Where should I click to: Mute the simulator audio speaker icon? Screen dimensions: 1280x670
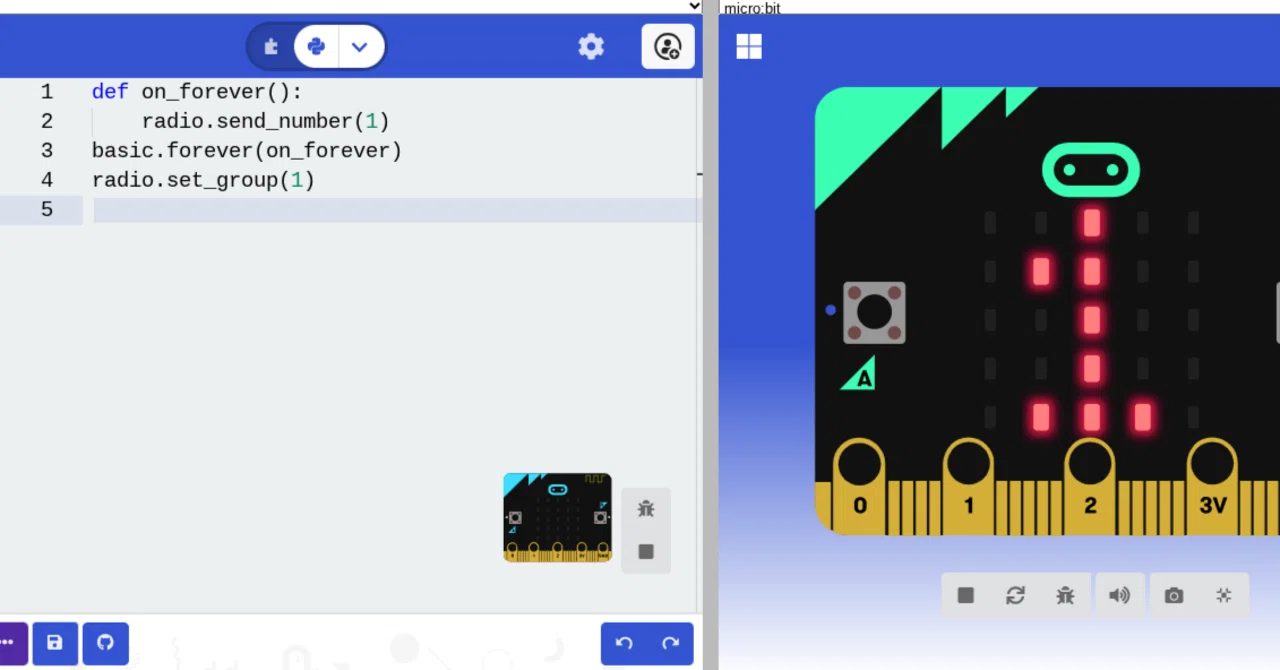tap(1119, 595)
